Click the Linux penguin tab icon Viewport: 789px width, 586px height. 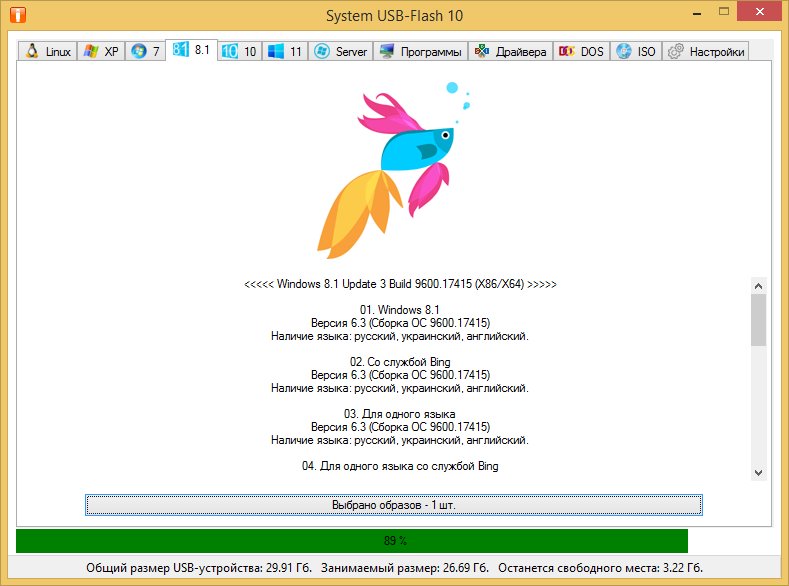[x=32, y=51]
